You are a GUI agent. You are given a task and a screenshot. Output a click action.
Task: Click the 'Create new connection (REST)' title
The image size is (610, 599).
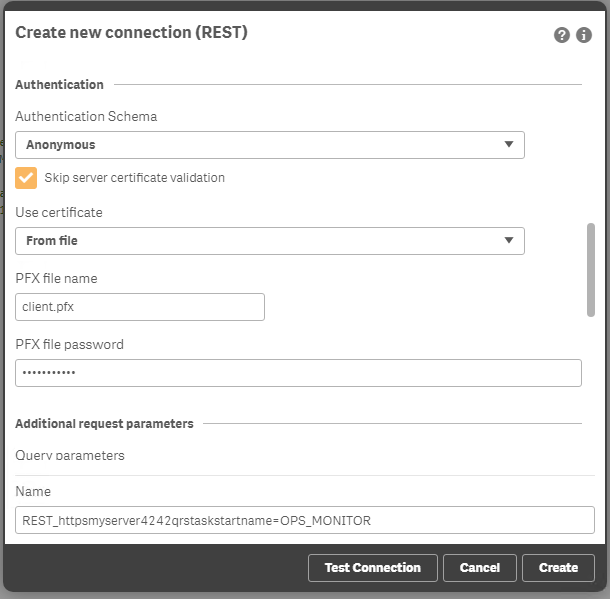[132, 33]
